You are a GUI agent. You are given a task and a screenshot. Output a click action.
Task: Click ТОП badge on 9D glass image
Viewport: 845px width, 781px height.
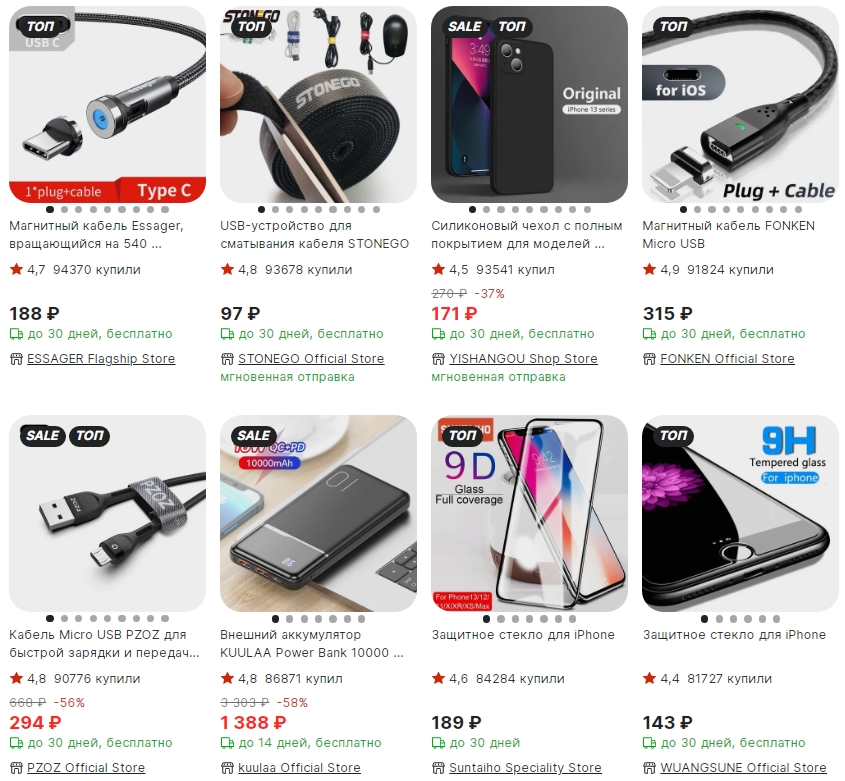click(463, 436)
